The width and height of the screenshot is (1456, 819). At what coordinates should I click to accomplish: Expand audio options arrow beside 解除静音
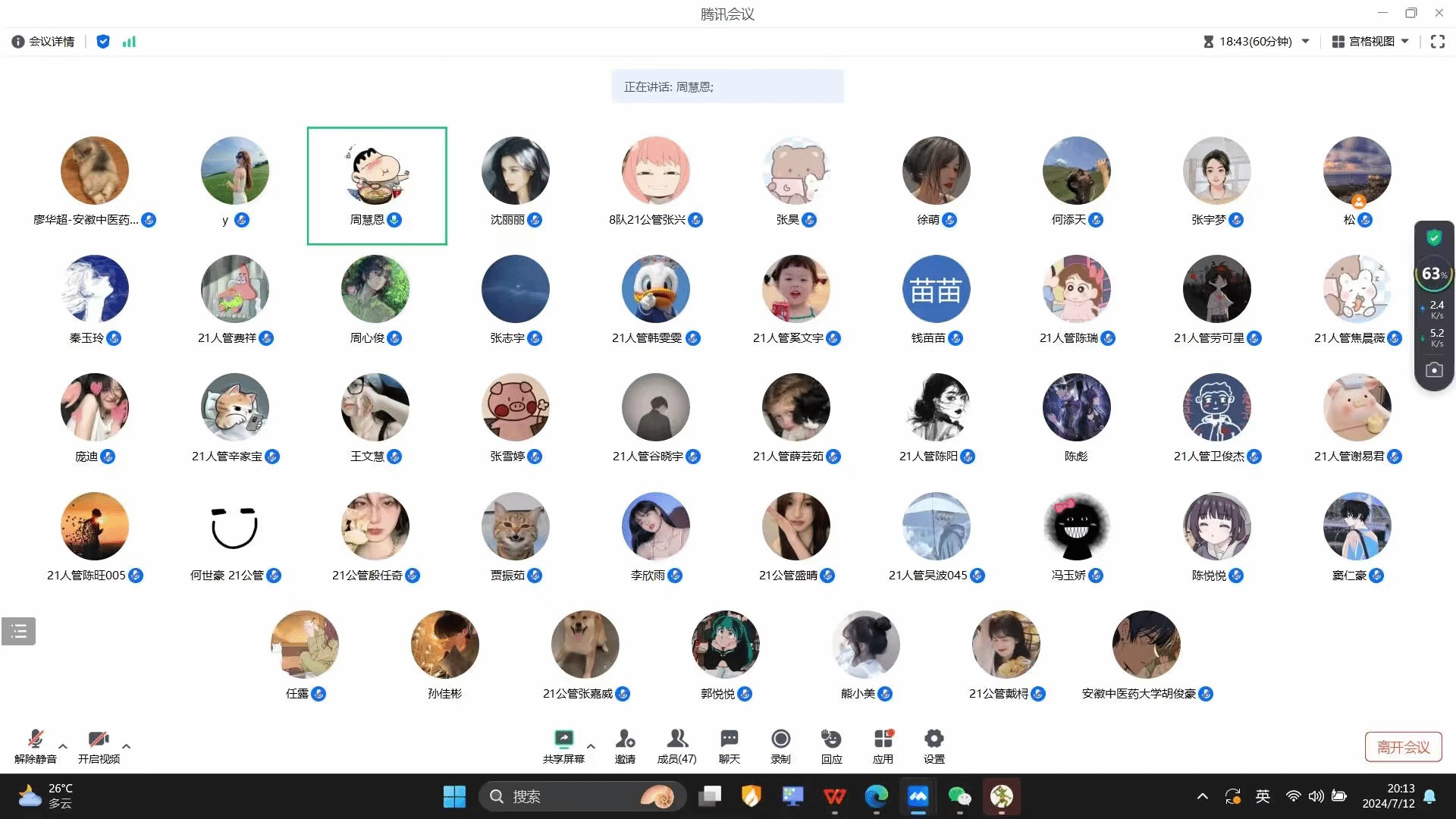63,746
